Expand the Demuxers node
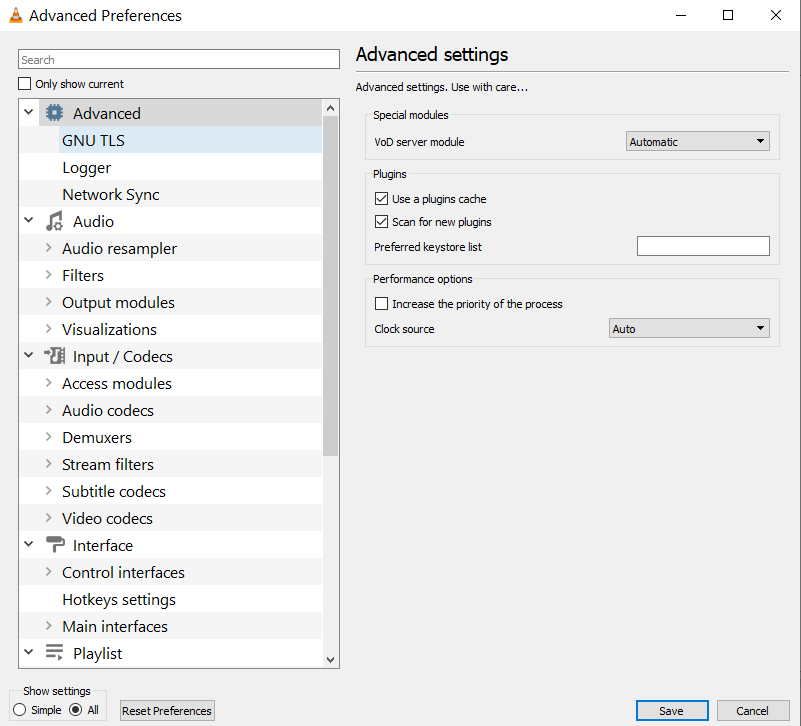Viewport: 801px width, 726px height. 49,437
